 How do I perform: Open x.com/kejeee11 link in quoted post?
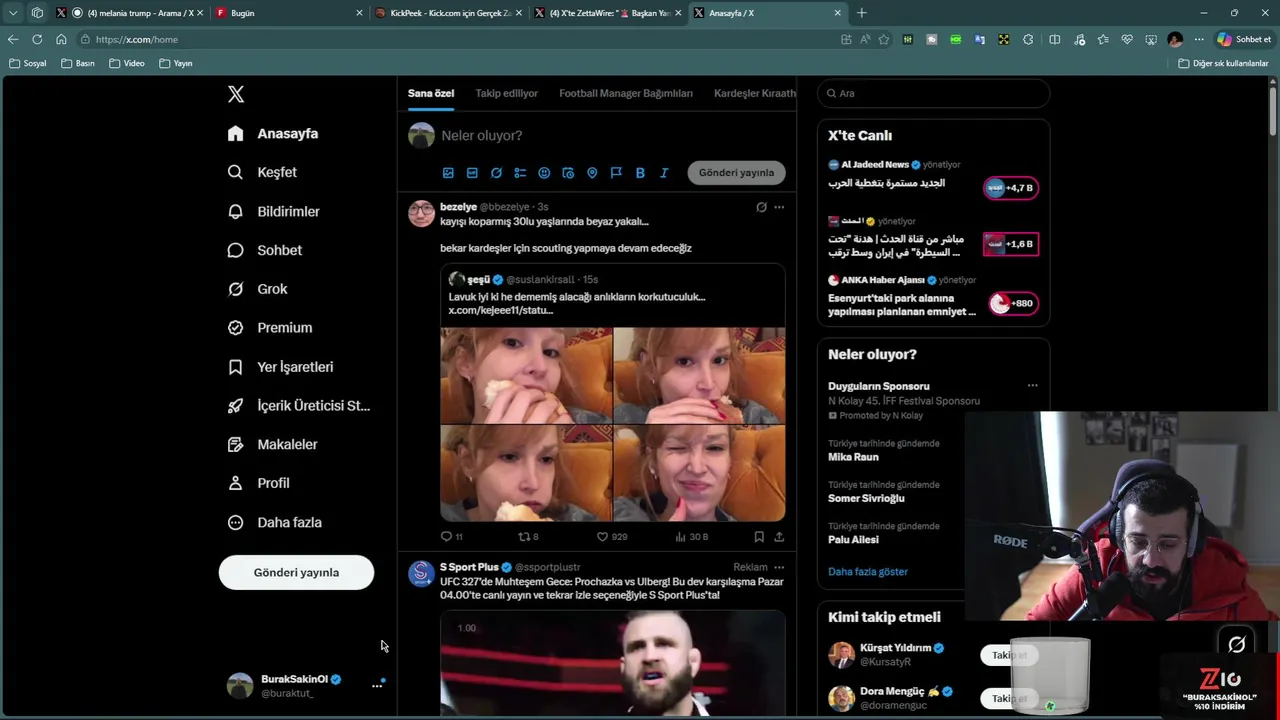tap(500, 310)
